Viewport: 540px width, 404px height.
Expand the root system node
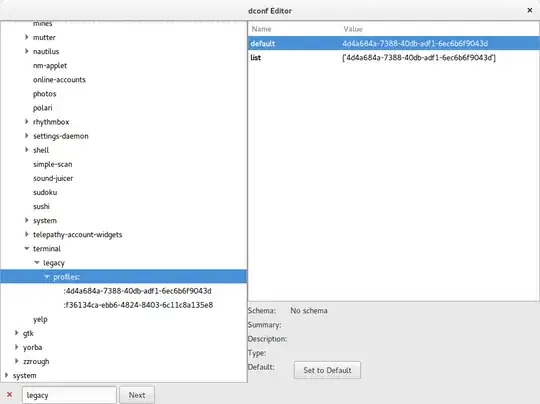(x=6, y=375)
